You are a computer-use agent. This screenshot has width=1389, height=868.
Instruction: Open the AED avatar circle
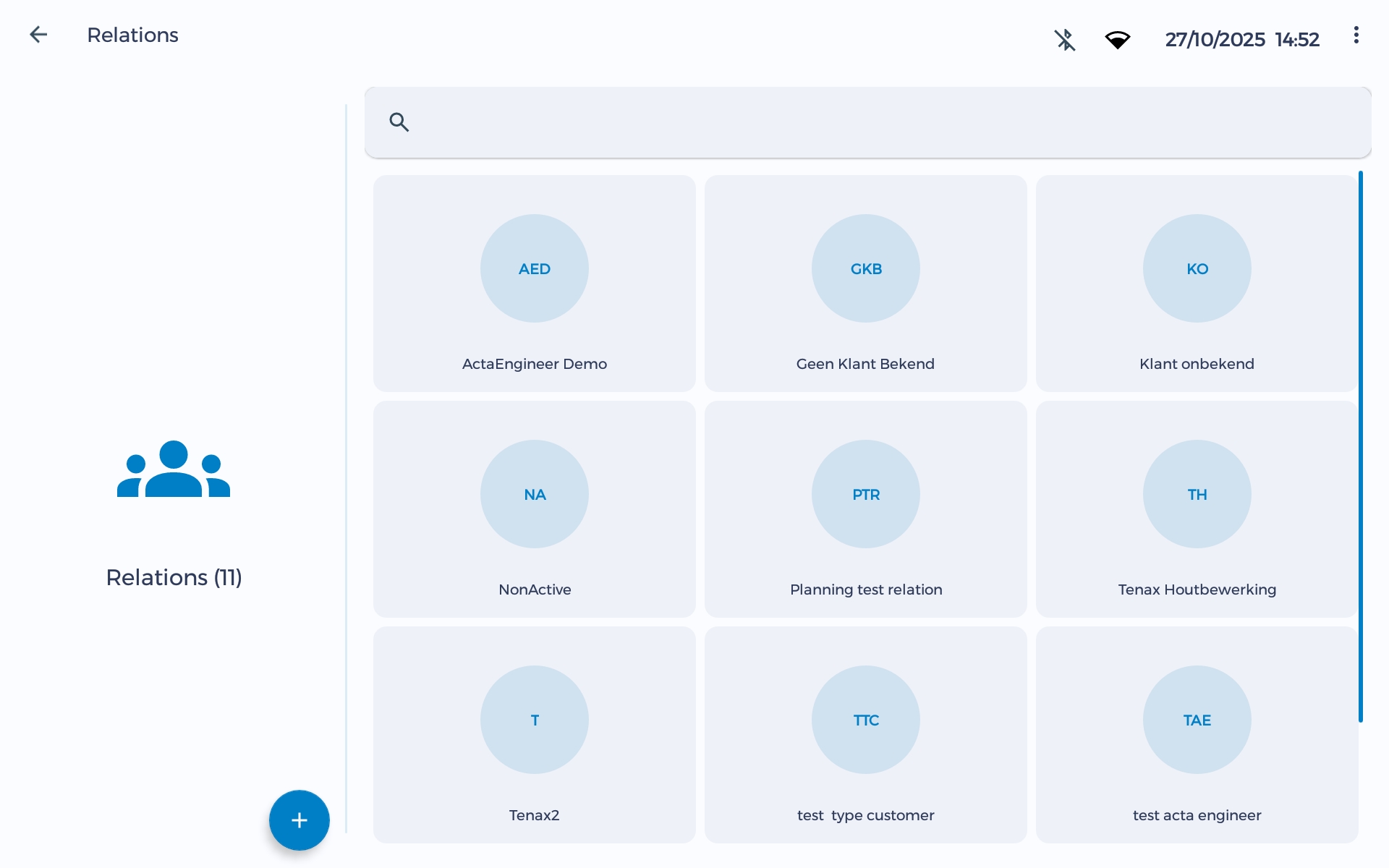(534, 268)
